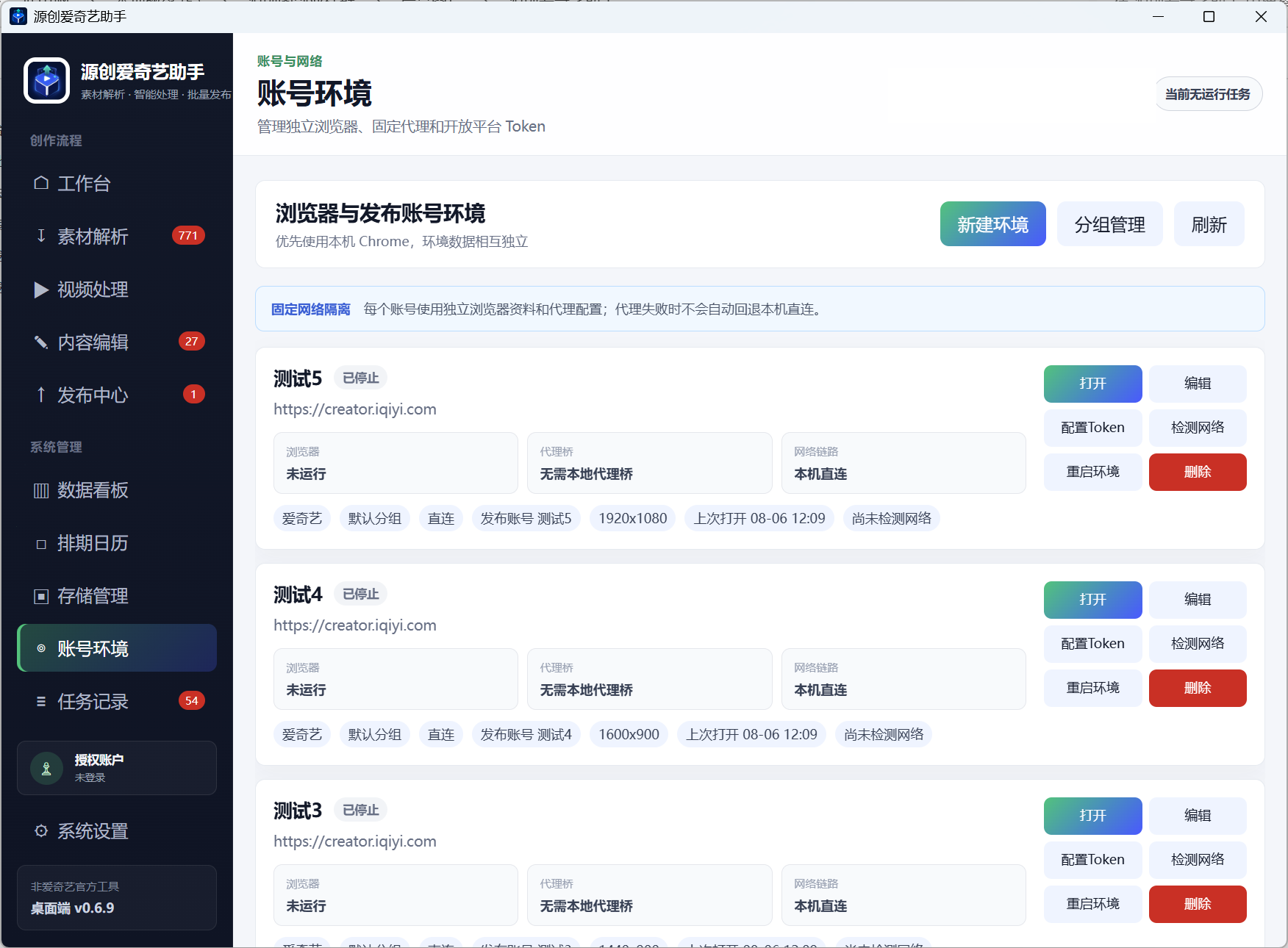The width and height of the screenshot is (1288, 948).
Task: Click 检测网络 for 测试4
Action: coord(1198,644)
